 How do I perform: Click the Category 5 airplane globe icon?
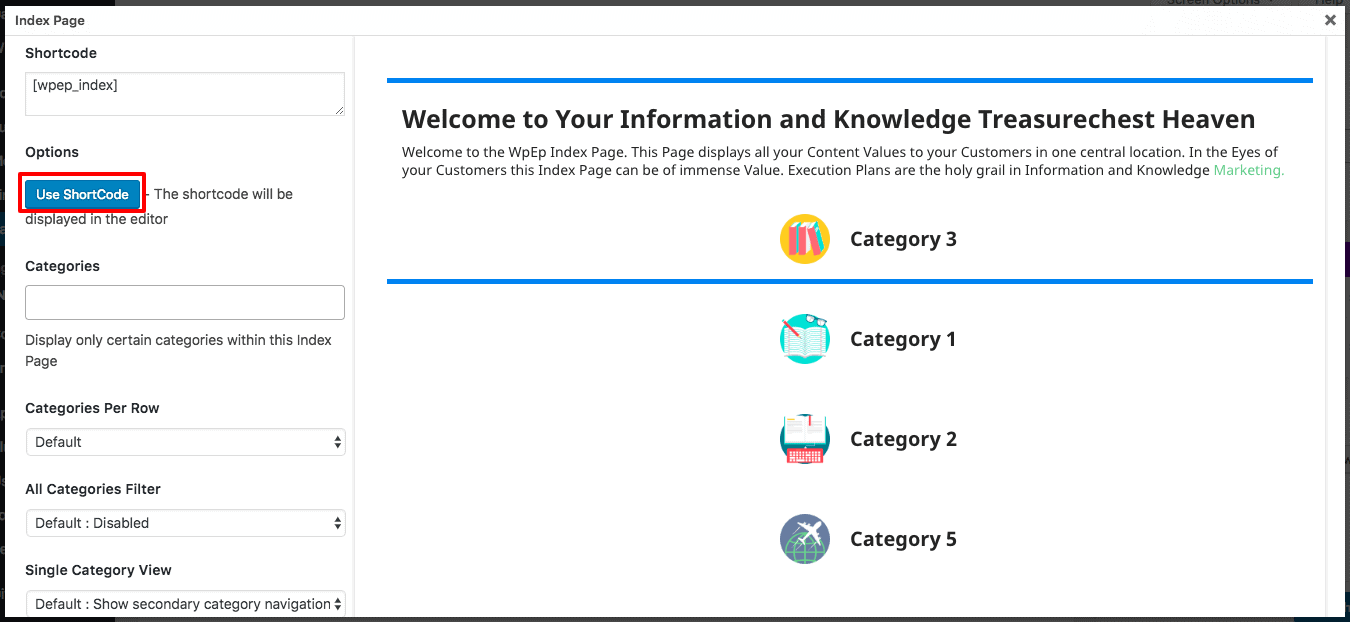click(x=805, y=539)
